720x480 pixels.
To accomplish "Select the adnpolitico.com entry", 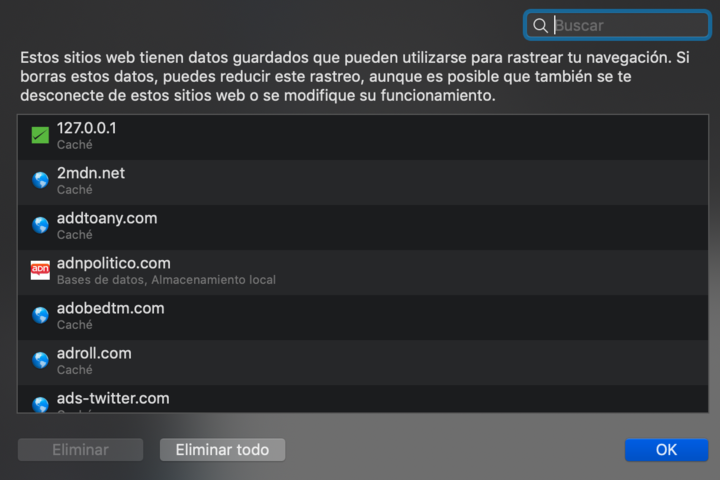I will tap(363, 272).
